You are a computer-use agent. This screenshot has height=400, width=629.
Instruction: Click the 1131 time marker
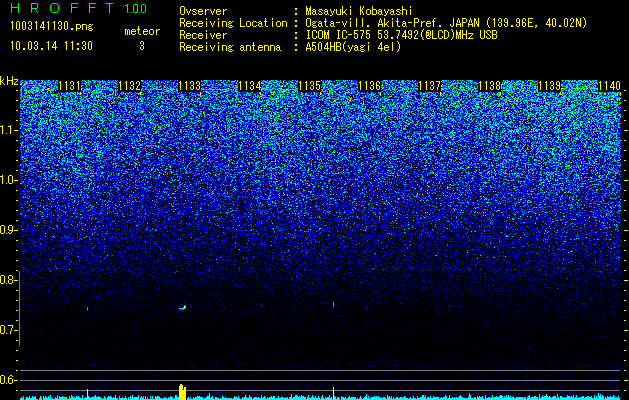69,86
